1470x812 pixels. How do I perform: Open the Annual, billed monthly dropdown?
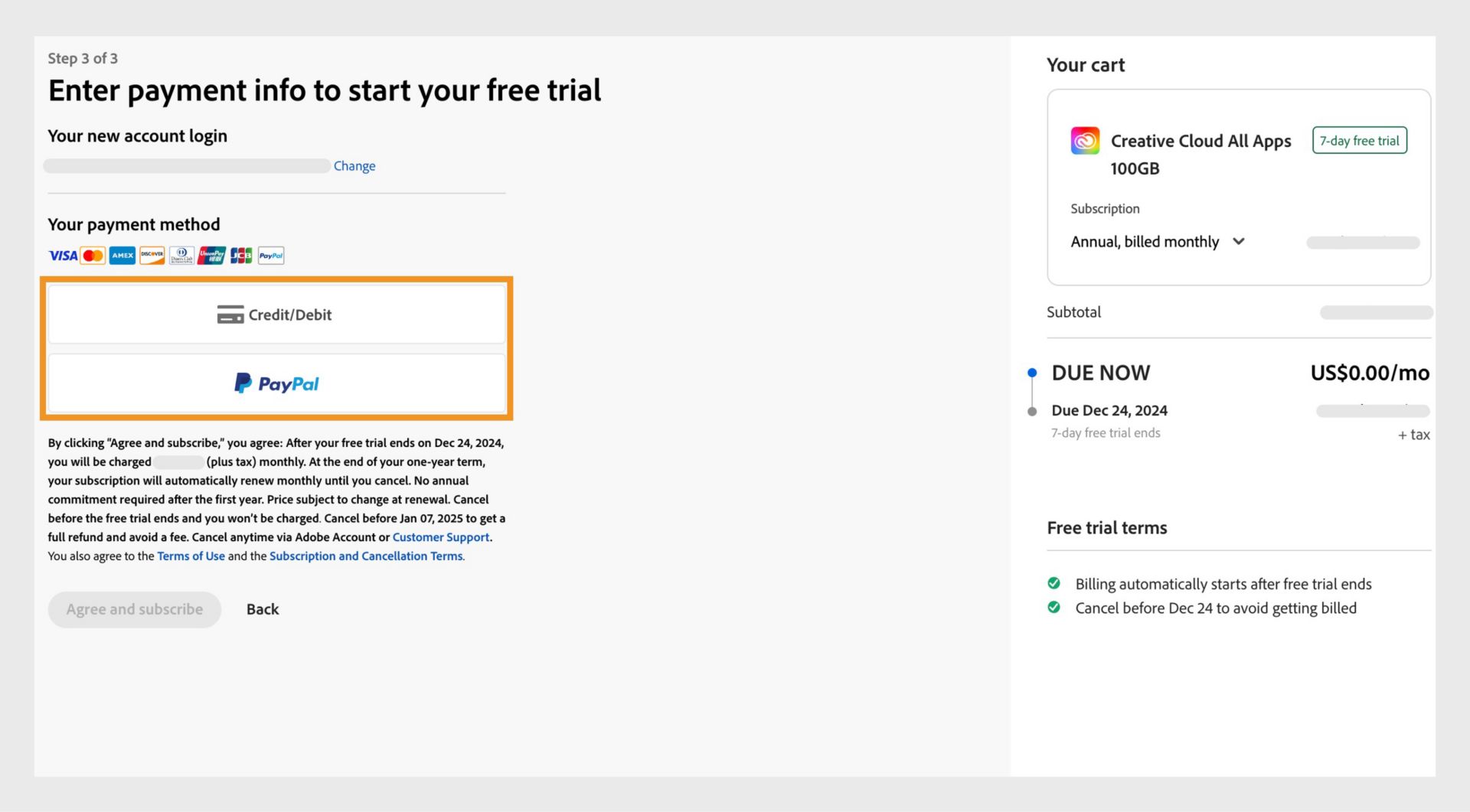(1158, 242)
